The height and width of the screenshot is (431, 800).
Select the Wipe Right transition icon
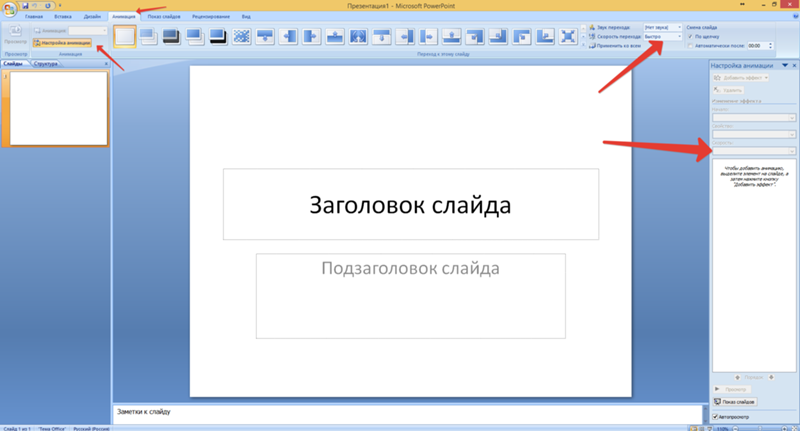click(312, 36)
